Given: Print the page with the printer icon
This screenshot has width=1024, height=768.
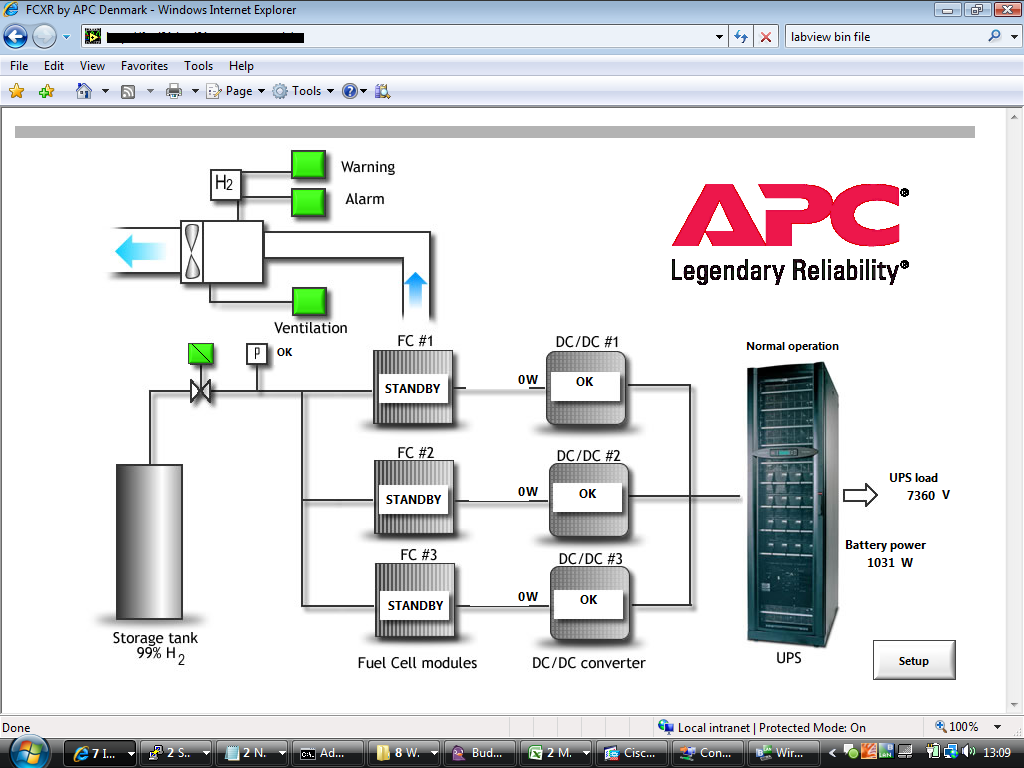Looking at the screenshot, I should point(174,91).
